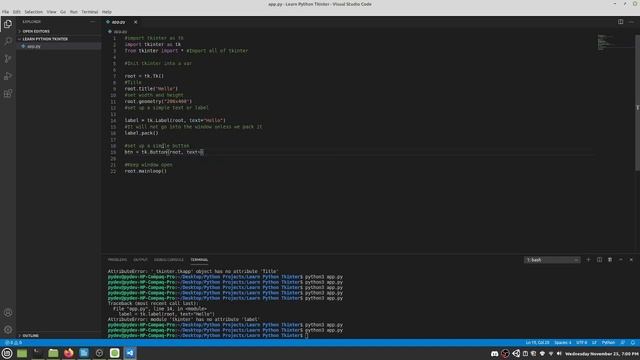Open the Selection menu
The height and width of the screenshot is (360, 640).
33,12
